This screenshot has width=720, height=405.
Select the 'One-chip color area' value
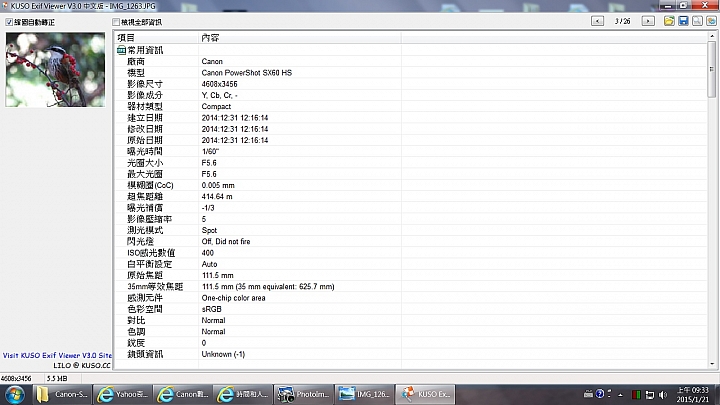[233, 298]
